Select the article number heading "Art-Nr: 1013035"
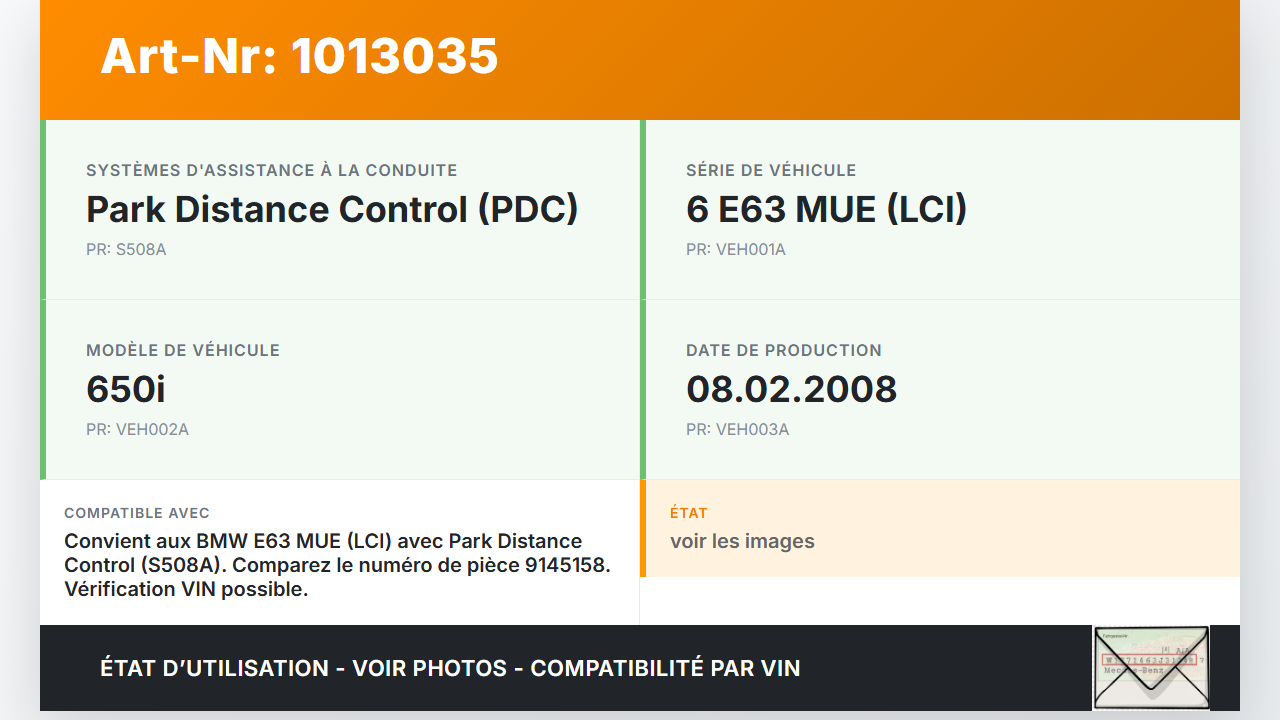 [x=299, y=56]
